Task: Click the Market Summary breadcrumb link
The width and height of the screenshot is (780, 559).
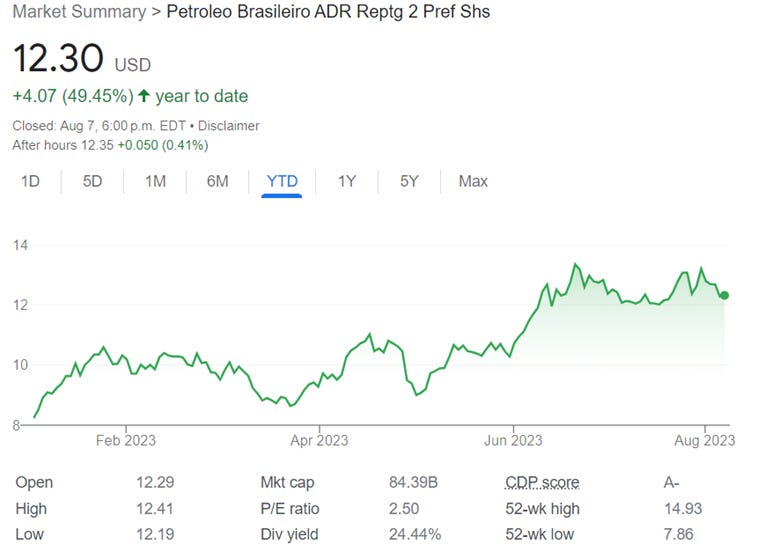Action: pos(80,11)
